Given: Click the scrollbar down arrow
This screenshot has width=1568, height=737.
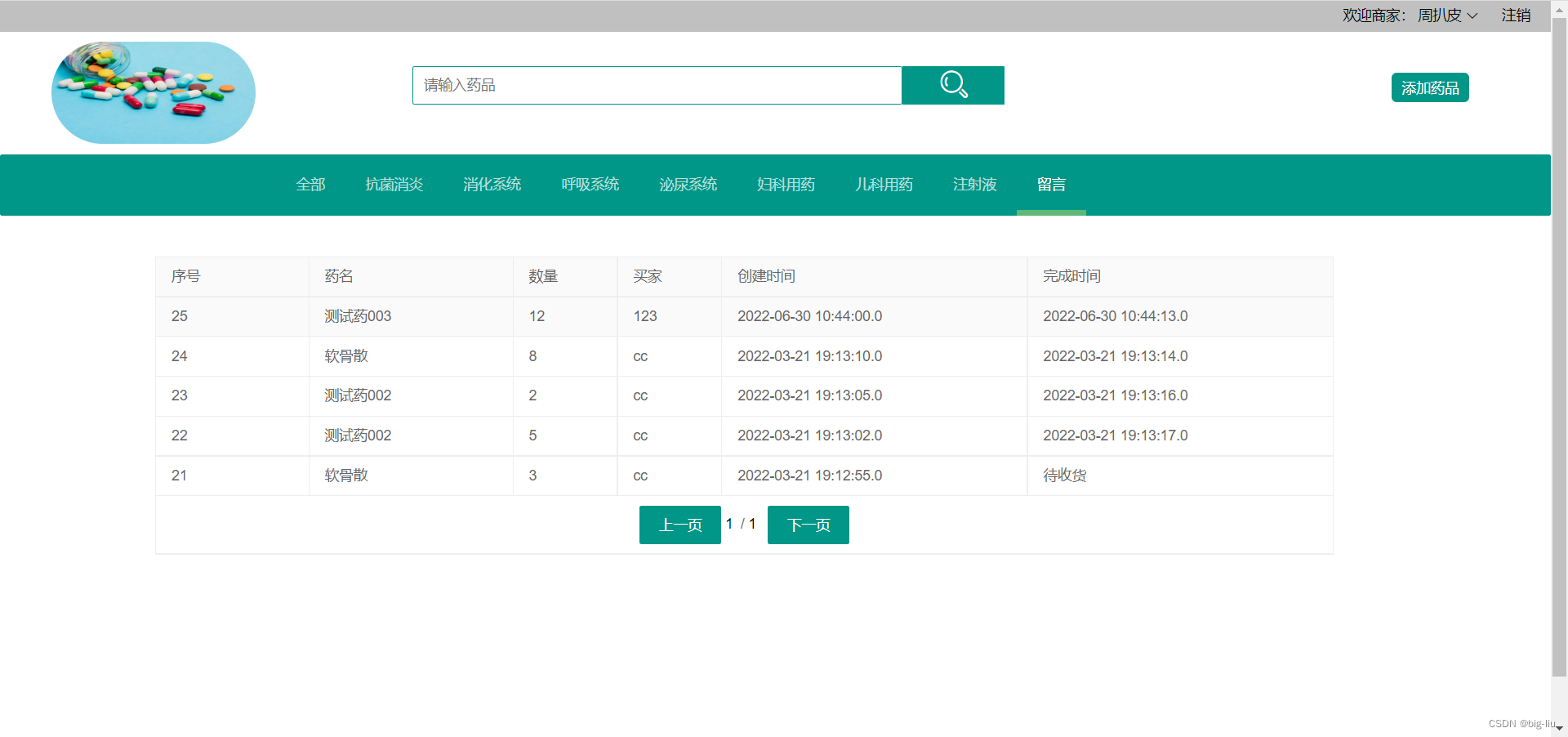Looking at the screenshot, I should [1559, 727].
